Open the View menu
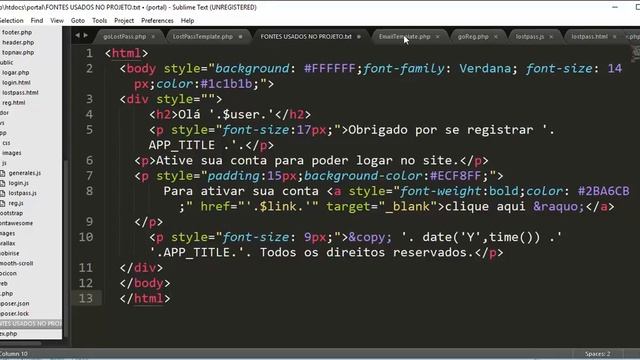Screen dimensions: 640x360 point(57,20)
